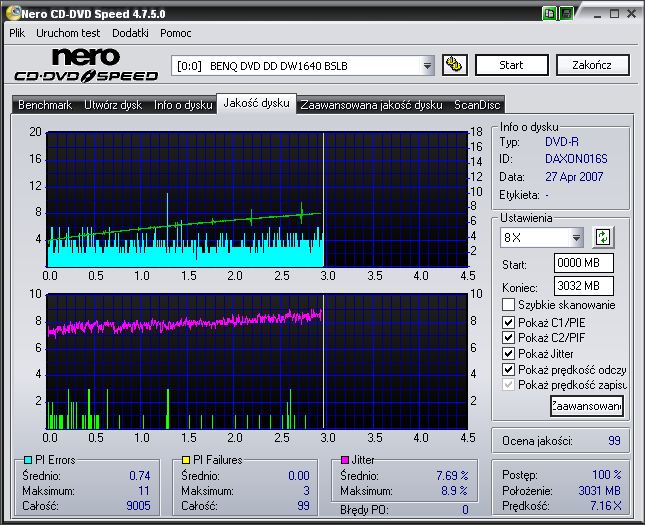Expand the 8X speed dropdown
Viewport: 645px width, 525px height.
[576, 237]
